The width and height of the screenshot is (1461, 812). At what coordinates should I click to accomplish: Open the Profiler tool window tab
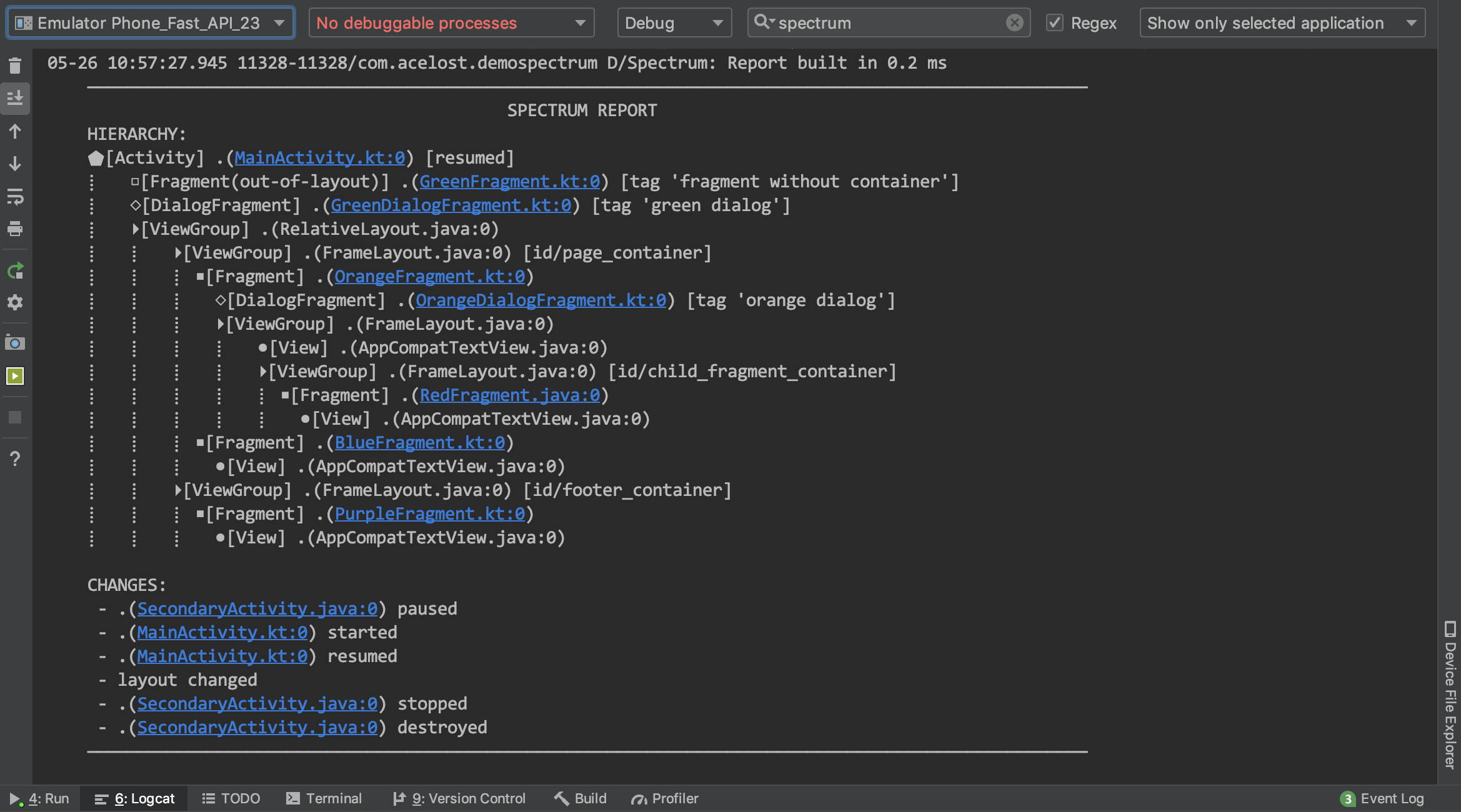click(665, 798)
